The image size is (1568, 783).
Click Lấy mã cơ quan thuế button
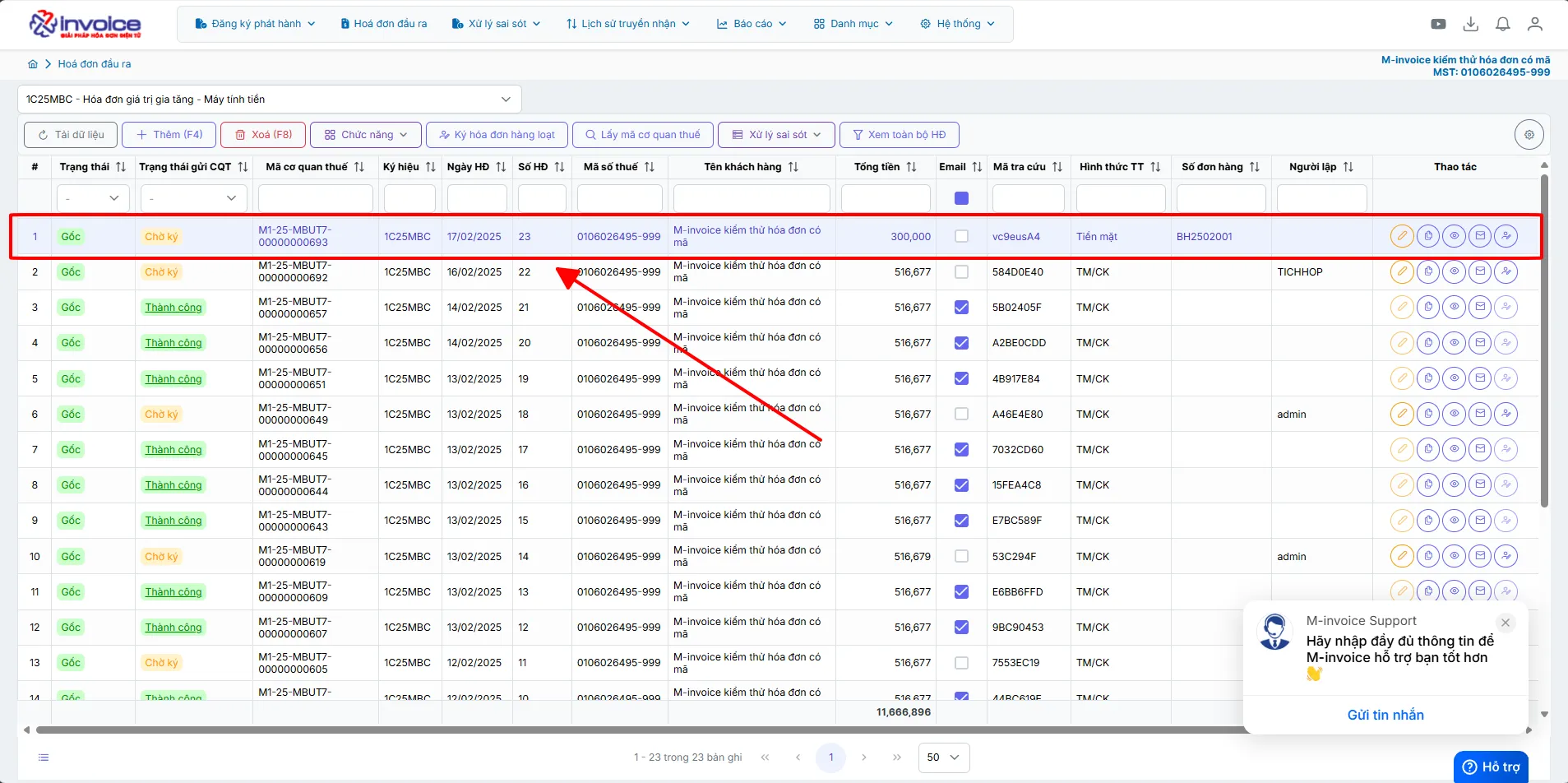[643, 135]
